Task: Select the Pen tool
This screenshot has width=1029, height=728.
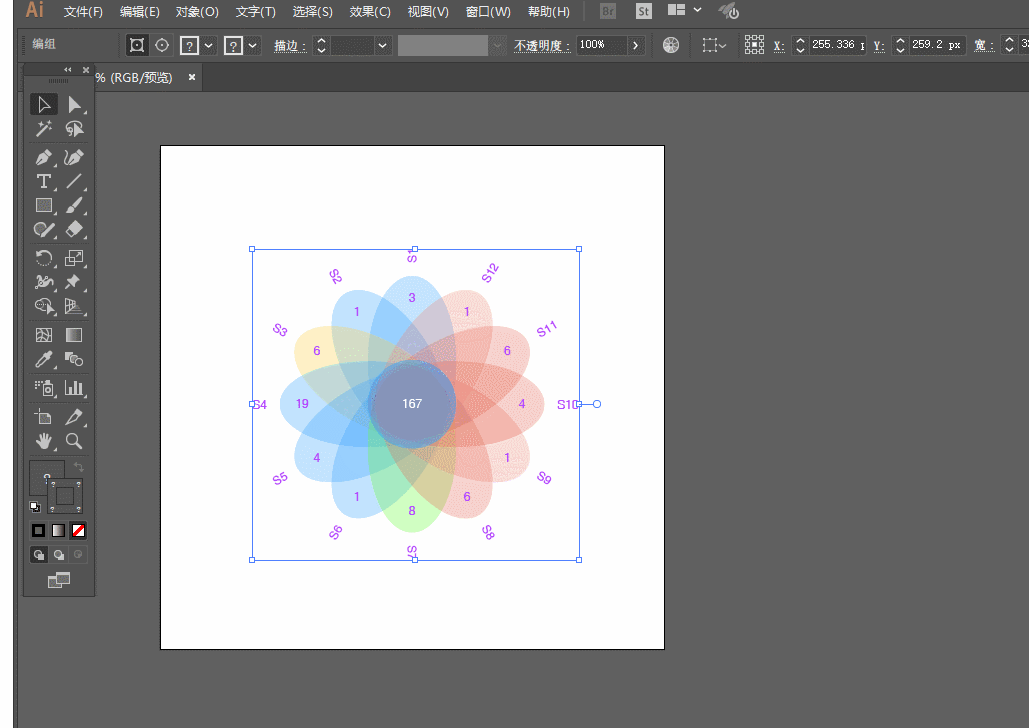Action: [x=44, y=158]
